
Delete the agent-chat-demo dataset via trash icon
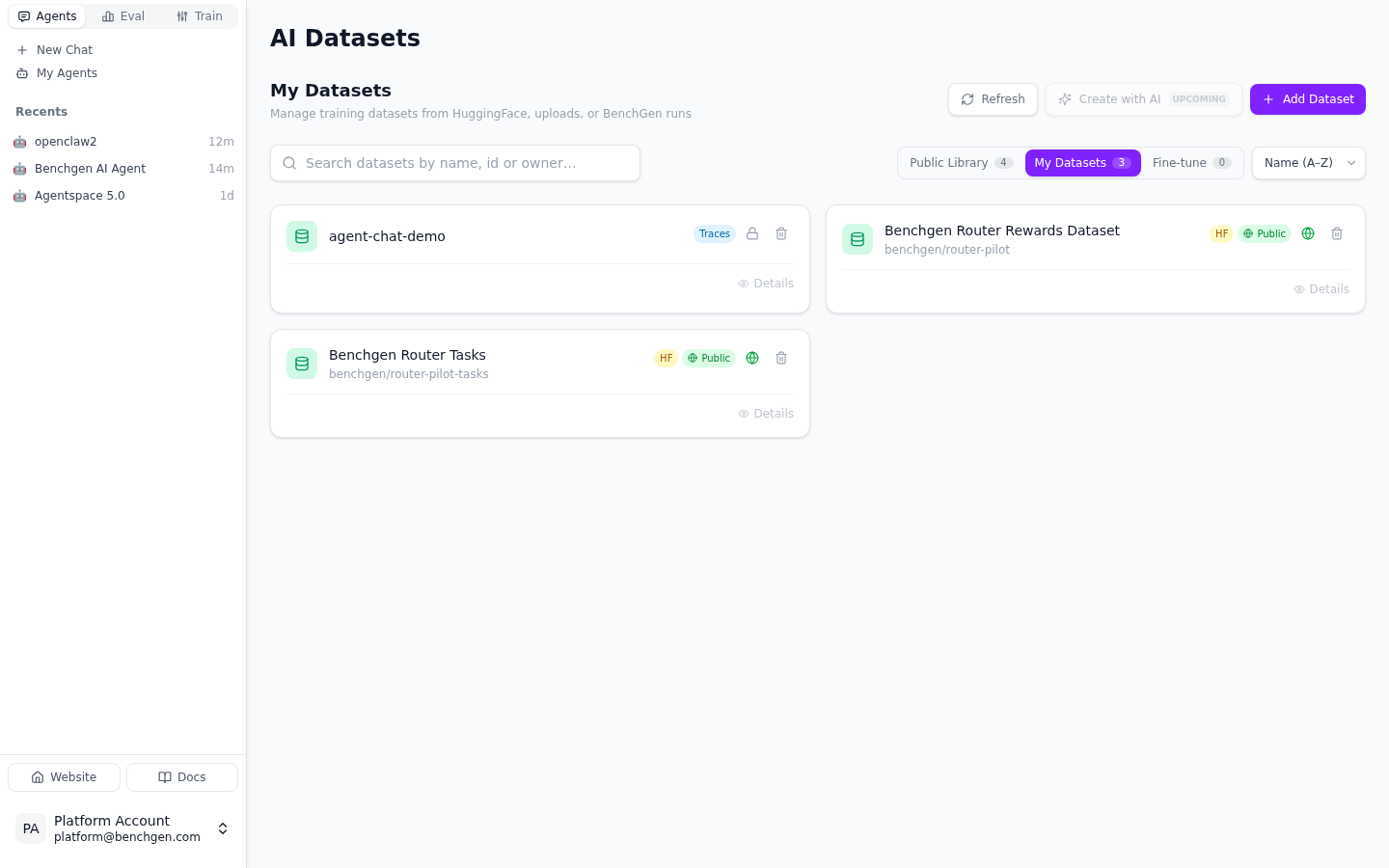point(781,233)
